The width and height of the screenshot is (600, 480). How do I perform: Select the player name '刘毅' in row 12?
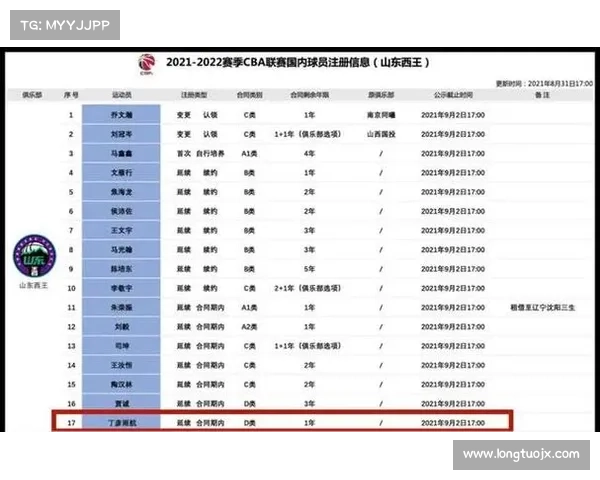pyautogui.click(x=122, y=327)
